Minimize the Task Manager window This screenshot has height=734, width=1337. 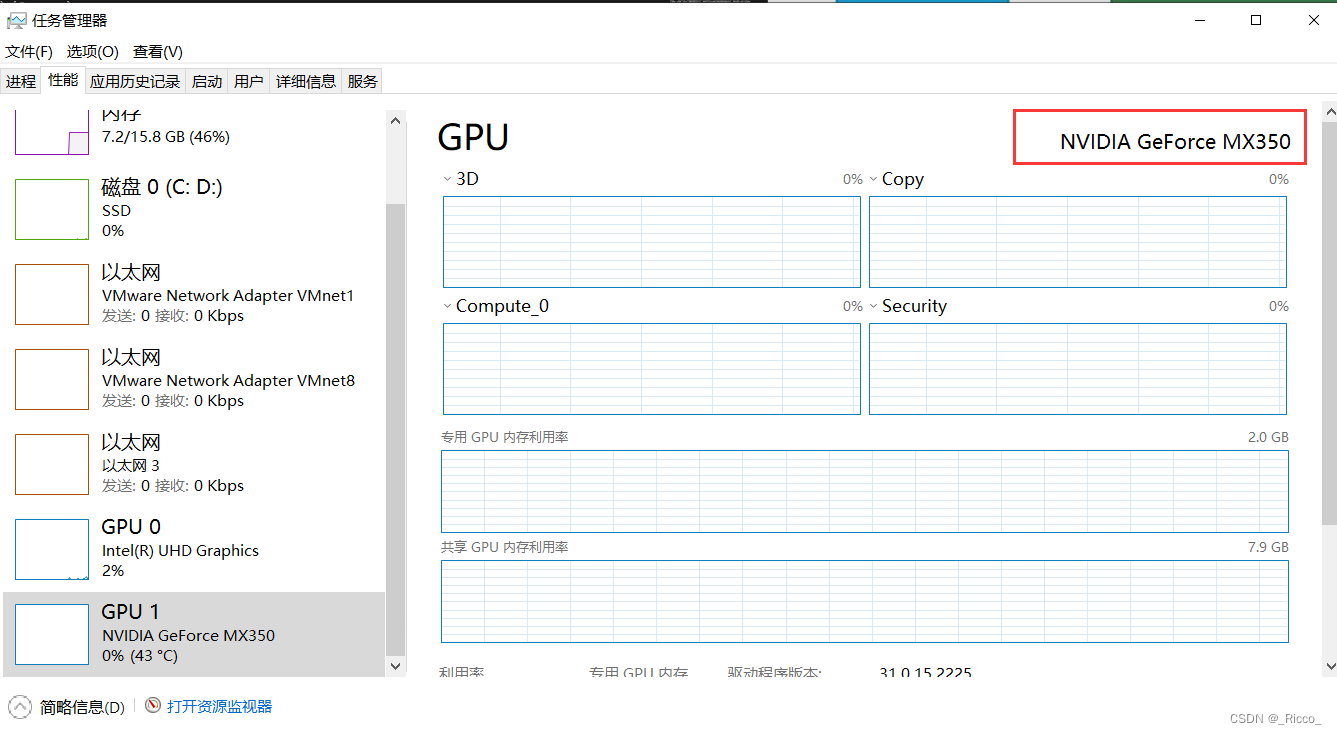1199,20
